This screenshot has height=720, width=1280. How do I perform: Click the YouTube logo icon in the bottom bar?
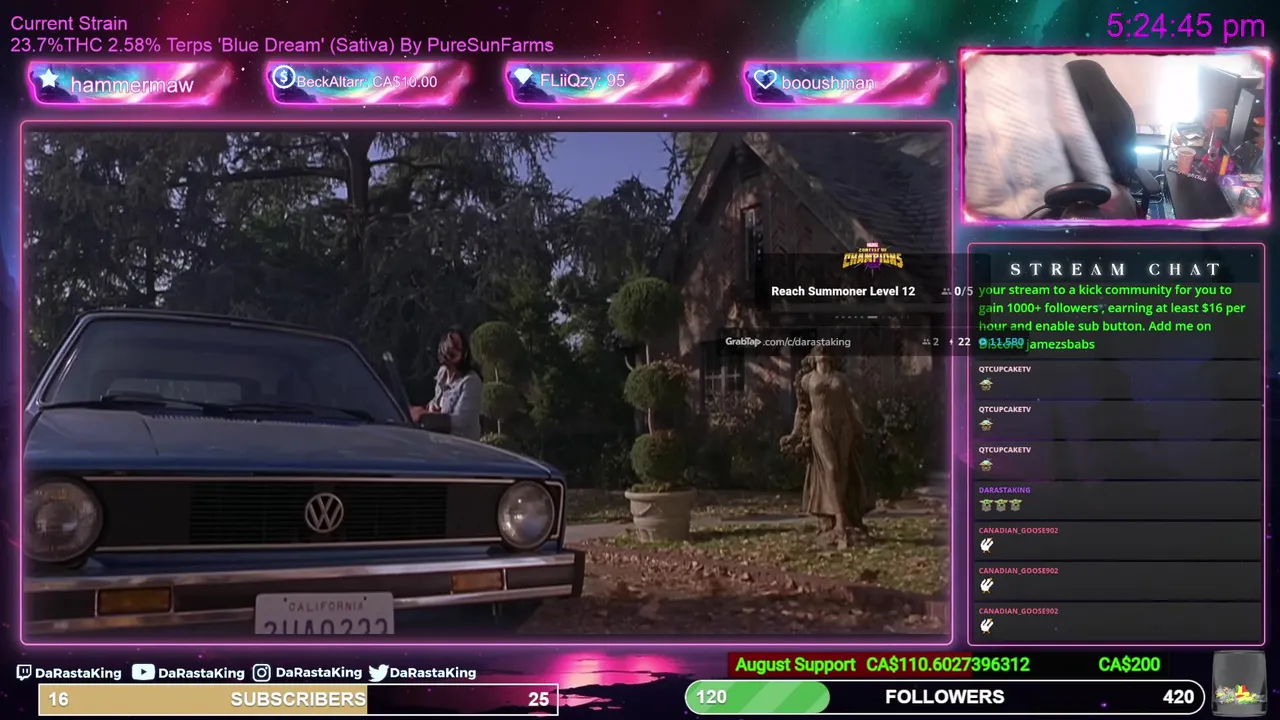pos(143,672)
